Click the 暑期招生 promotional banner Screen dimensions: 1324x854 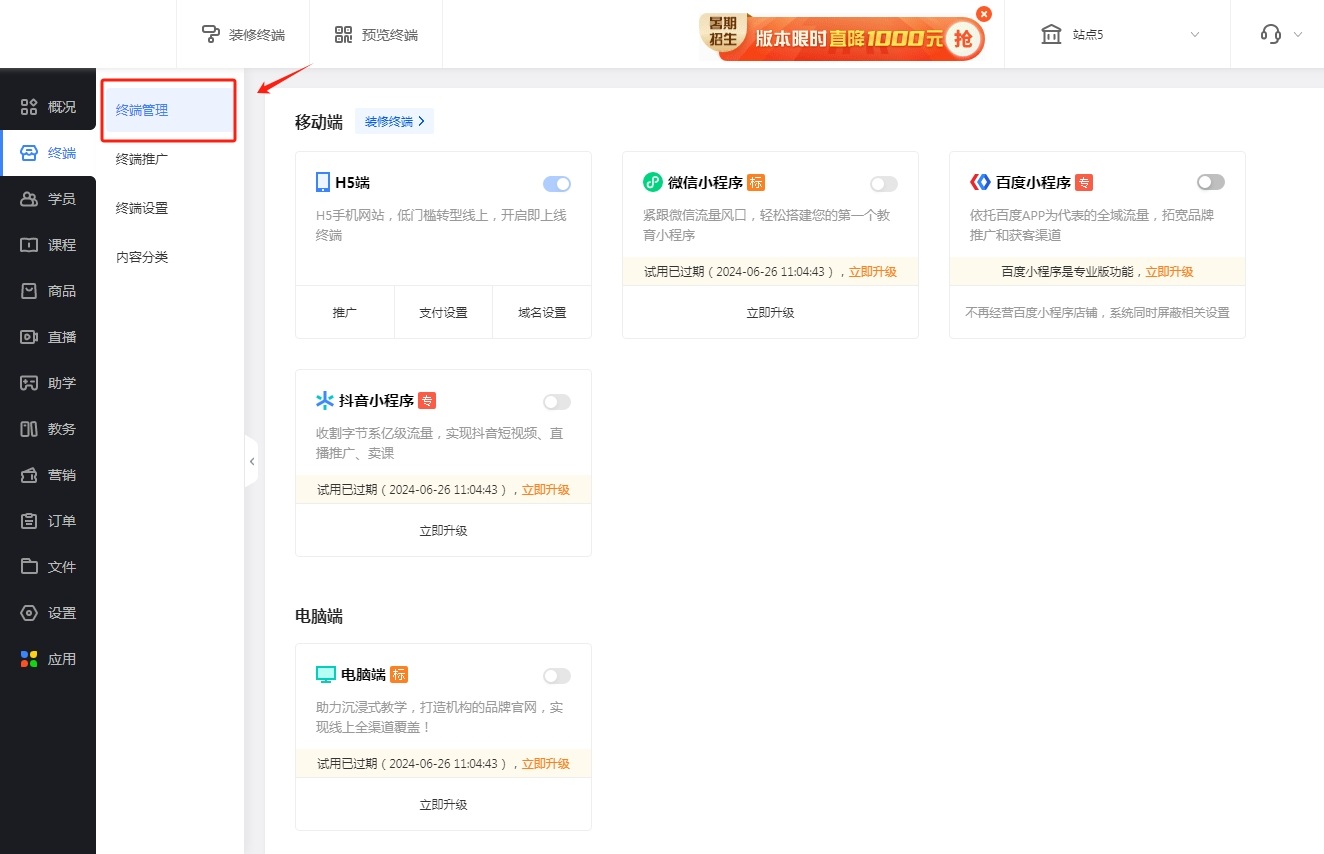click(840, 38)
